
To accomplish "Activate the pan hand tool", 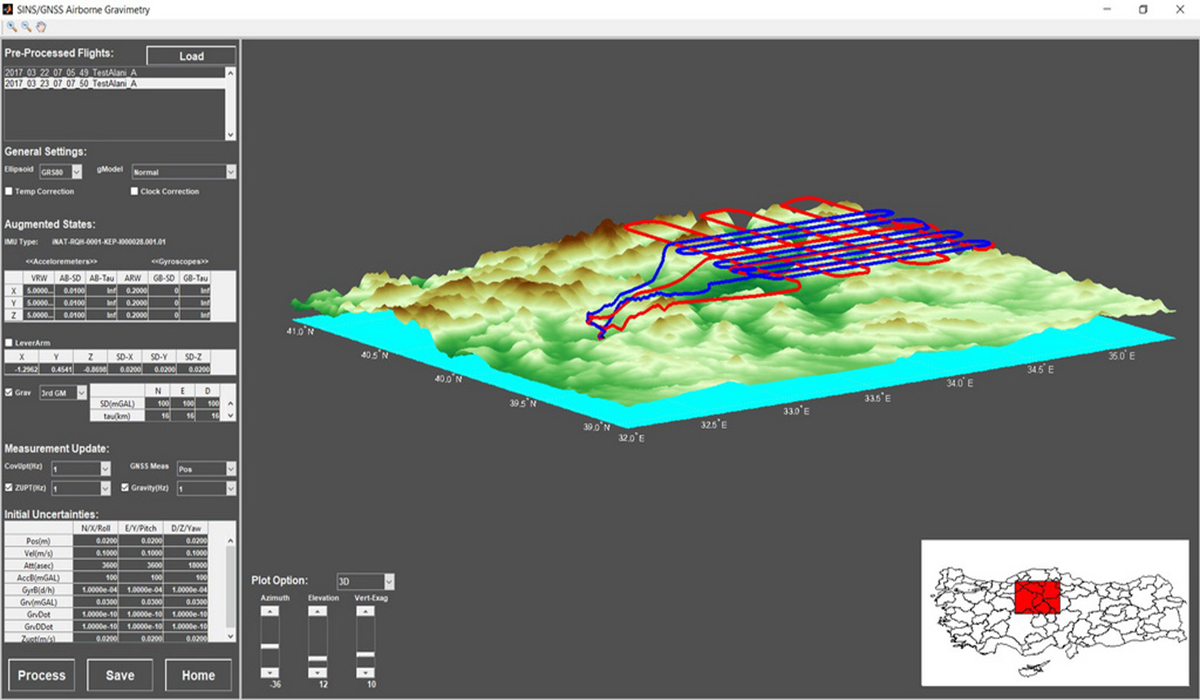I will coord(41,27).
